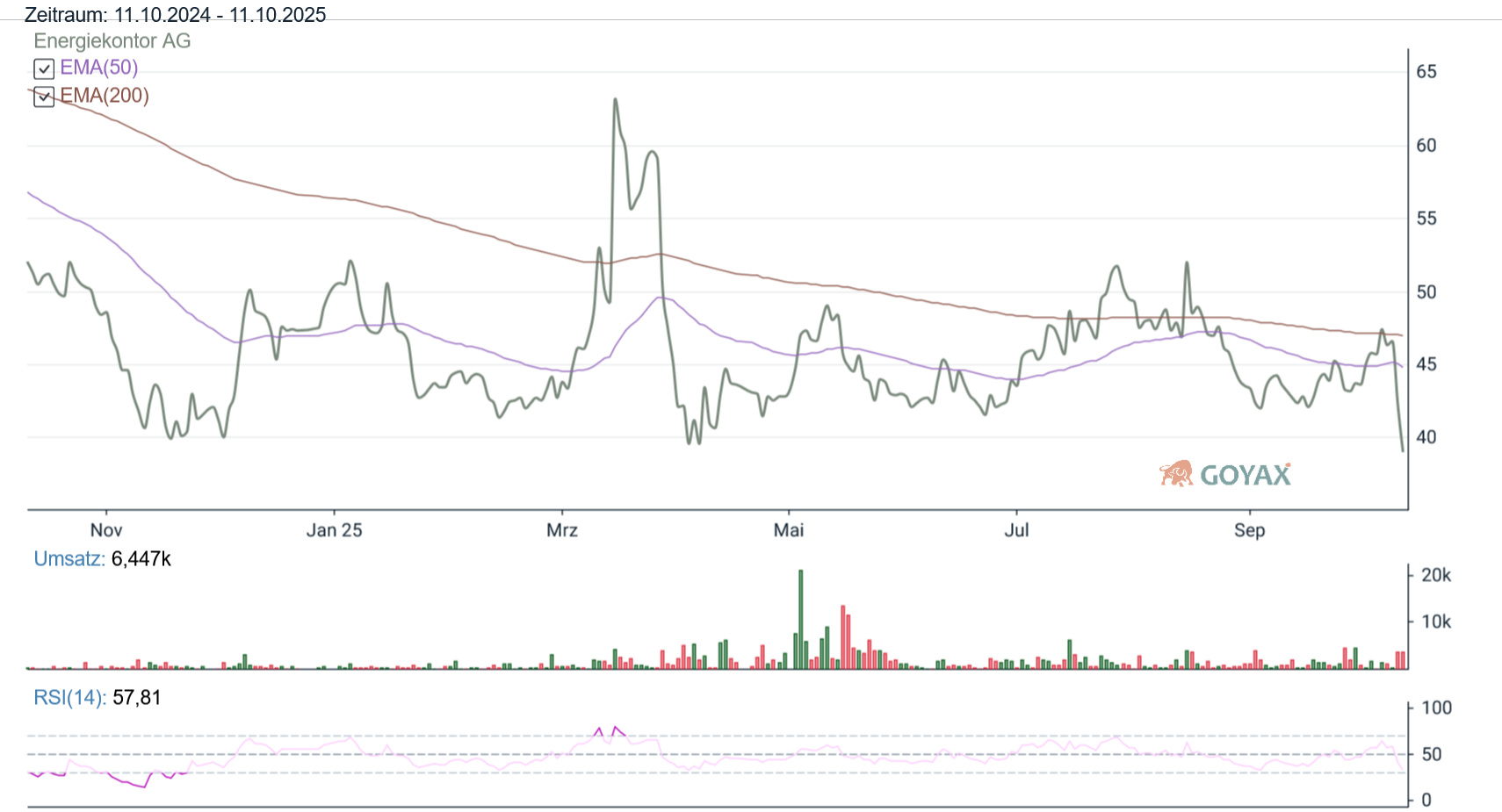Click the Mrz label on time axis

pos(562,530)
